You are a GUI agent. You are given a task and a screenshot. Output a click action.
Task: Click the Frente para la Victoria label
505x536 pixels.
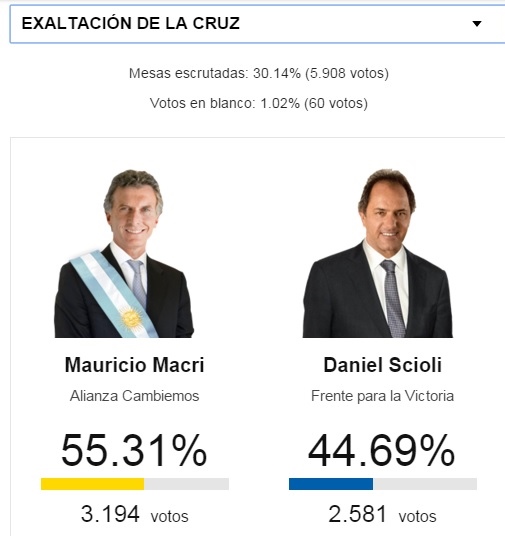[x=383, y=396]
